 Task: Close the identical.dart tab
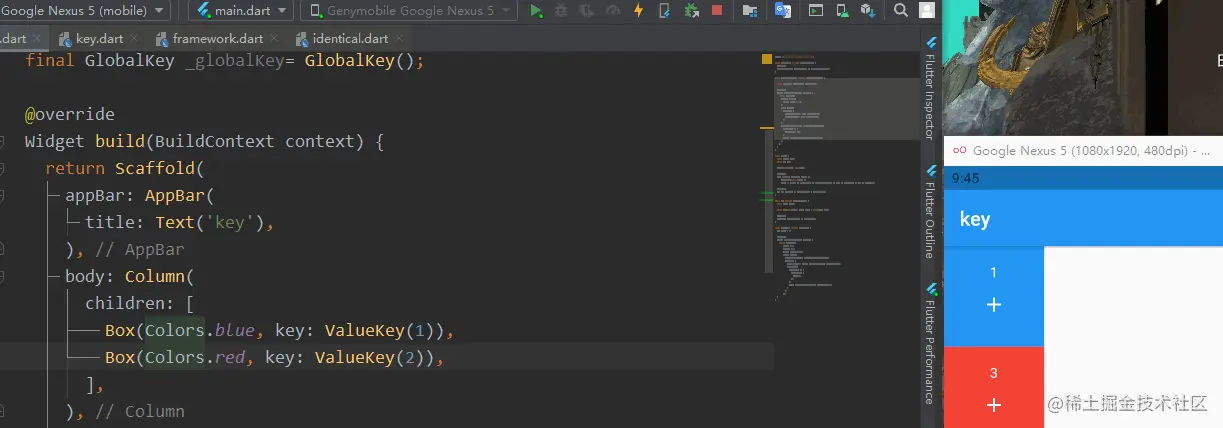[x=402, y=39]
